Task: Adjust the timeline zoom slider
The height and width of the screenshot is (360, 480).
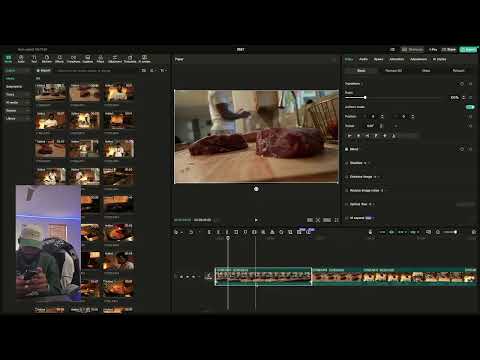Action: (451, 232)
